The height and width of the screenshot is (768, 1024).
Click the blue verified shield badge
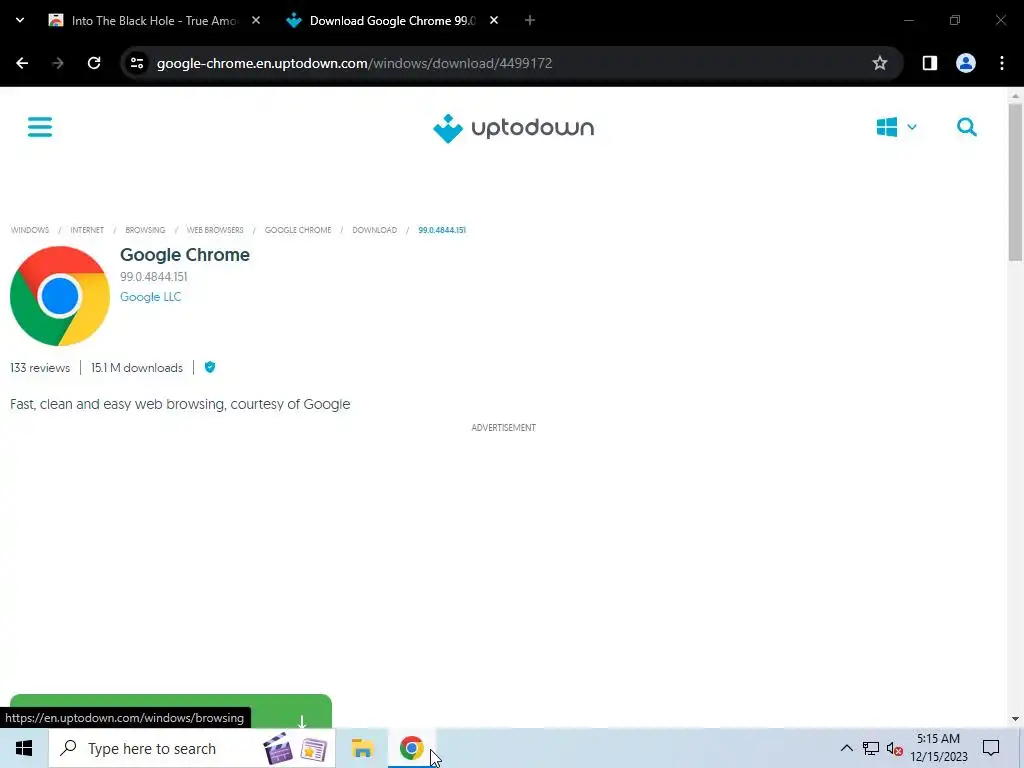pyautogui.click(x=210, y=367)
